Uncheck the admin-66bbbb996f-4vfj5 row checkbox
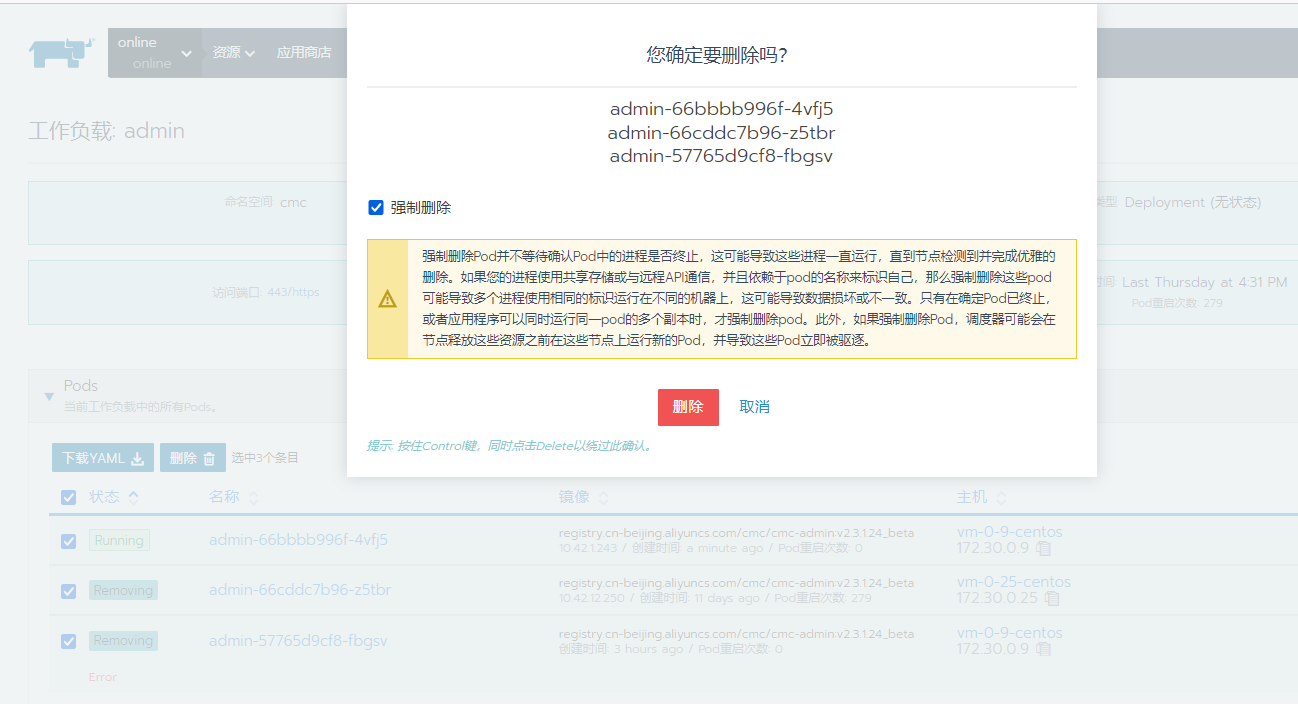This screenshot has width=1298, height=704. [68, 541]
